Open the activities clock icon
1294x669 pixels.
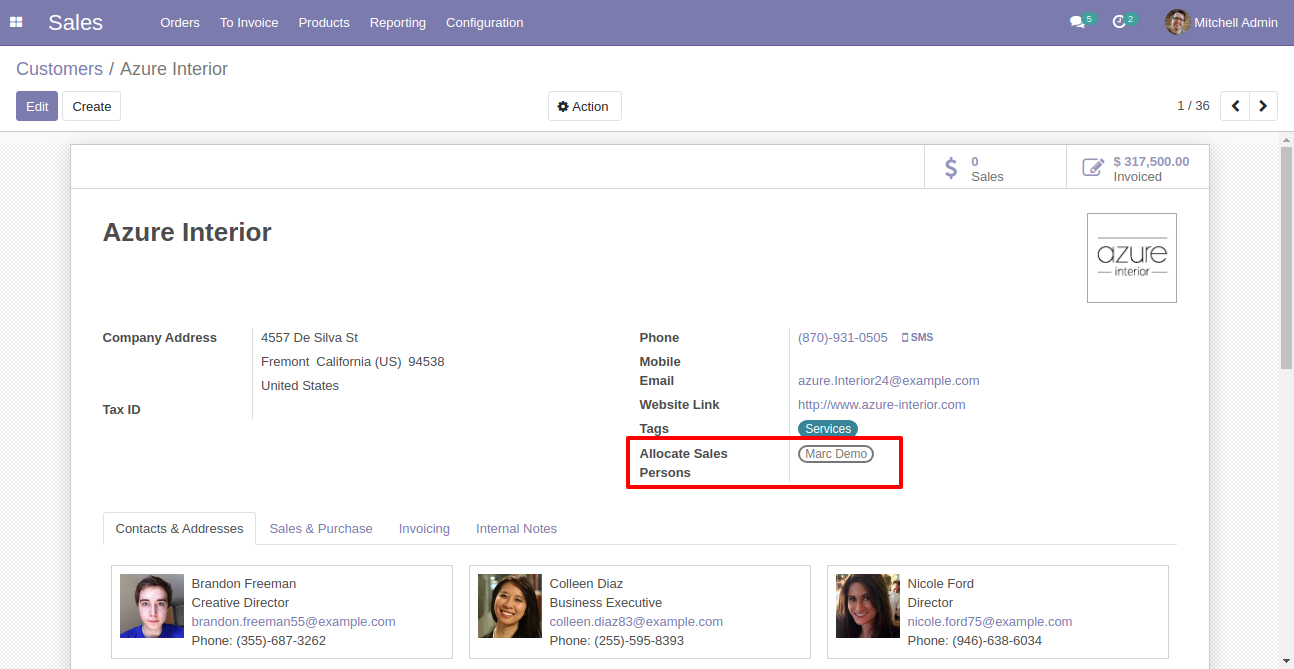coord(1119,22)
